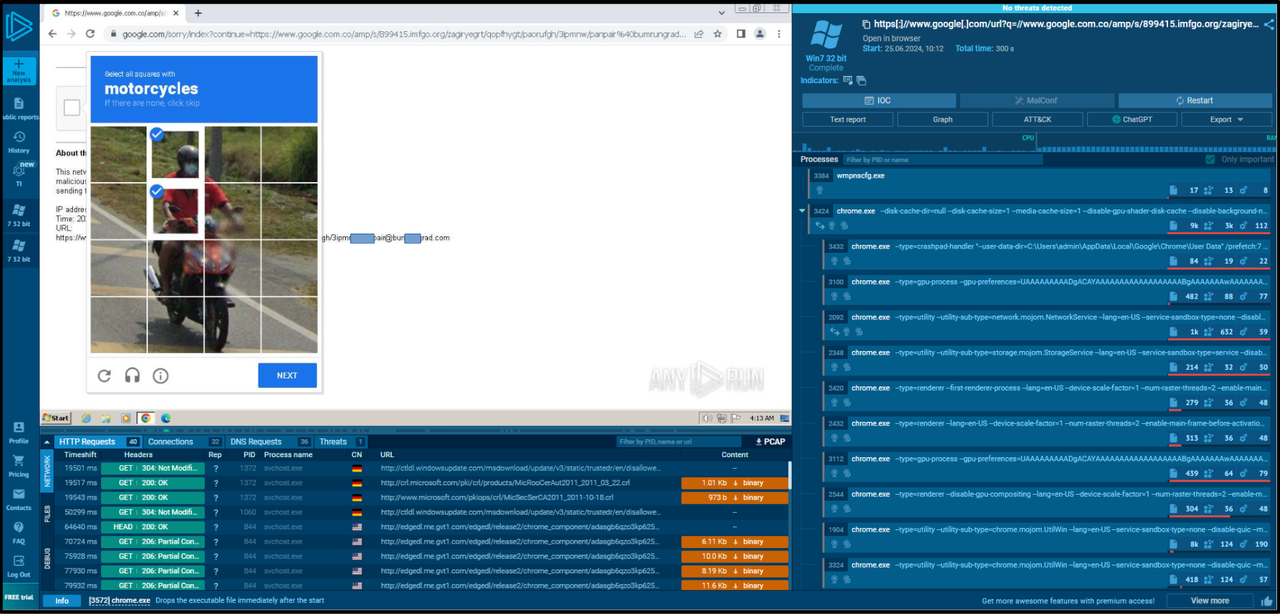The height and width of the screenshot is (614, 1280).
Task: Bookmark page with star icon in Chrome
Action: tap(717, 33)
